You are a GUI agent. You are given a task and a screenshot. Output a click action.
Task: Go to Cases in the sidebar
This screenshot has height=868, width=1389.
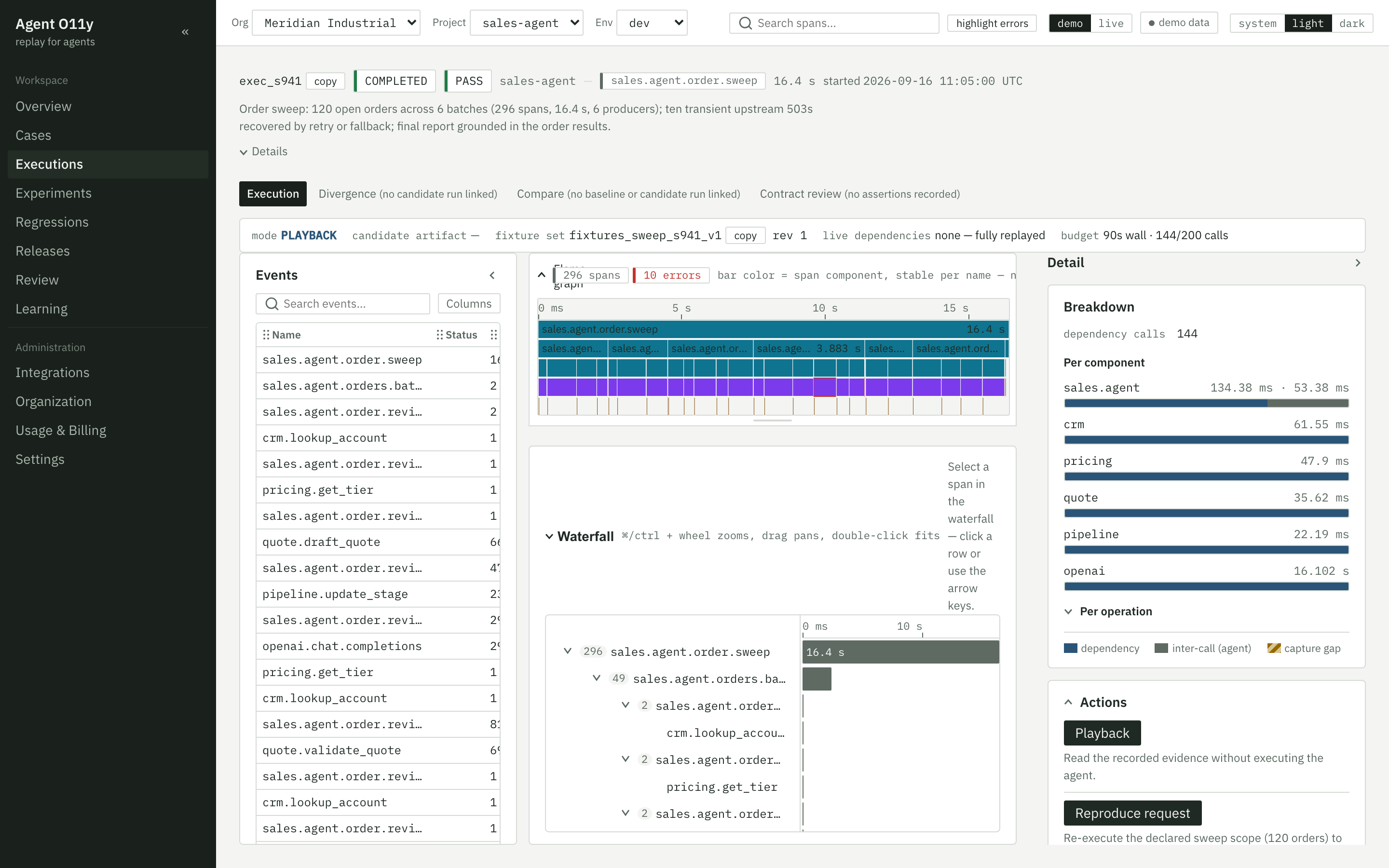coord(108,136)
